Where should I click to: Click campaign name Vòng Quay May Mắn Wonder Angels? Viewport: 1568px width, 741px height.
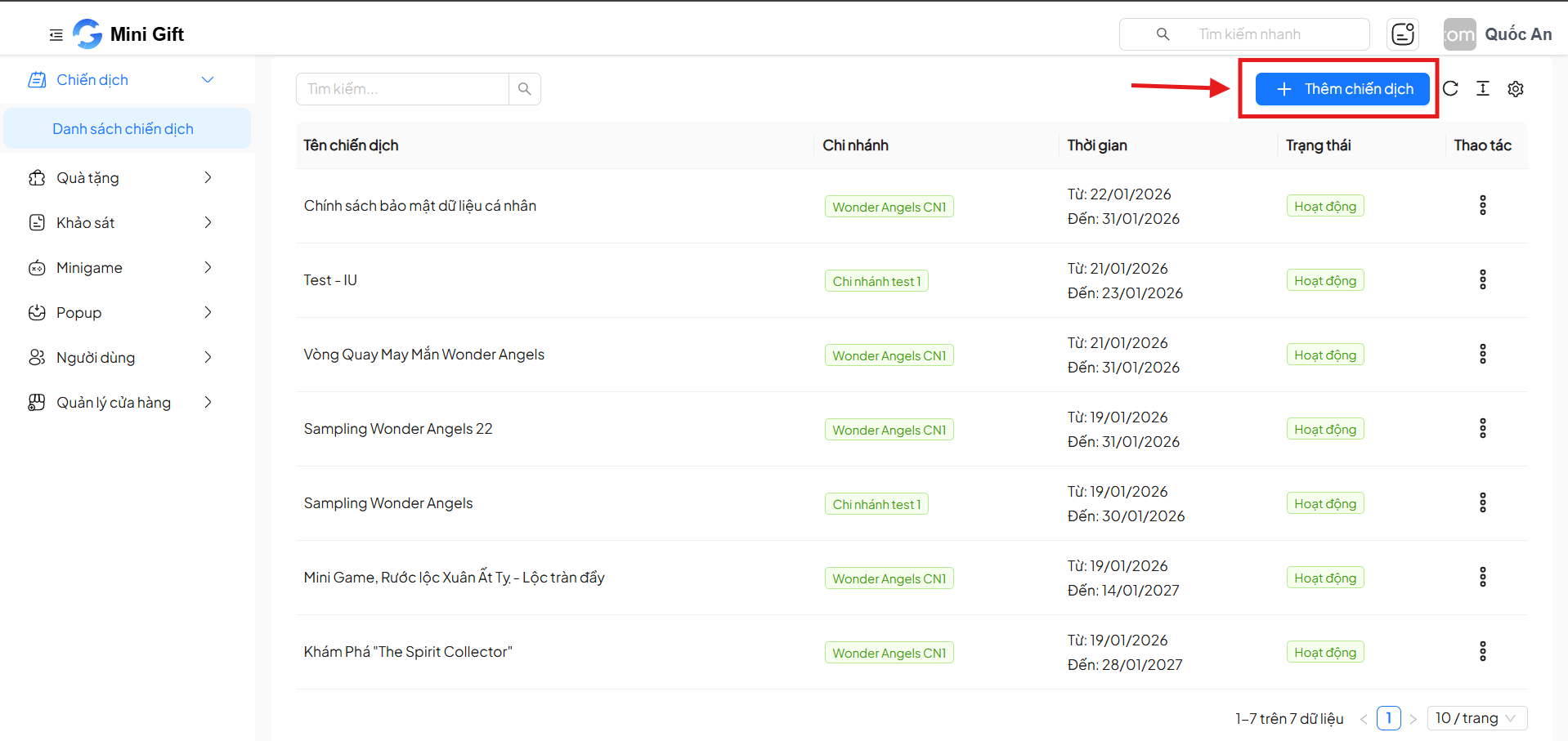tap(424, 355)
